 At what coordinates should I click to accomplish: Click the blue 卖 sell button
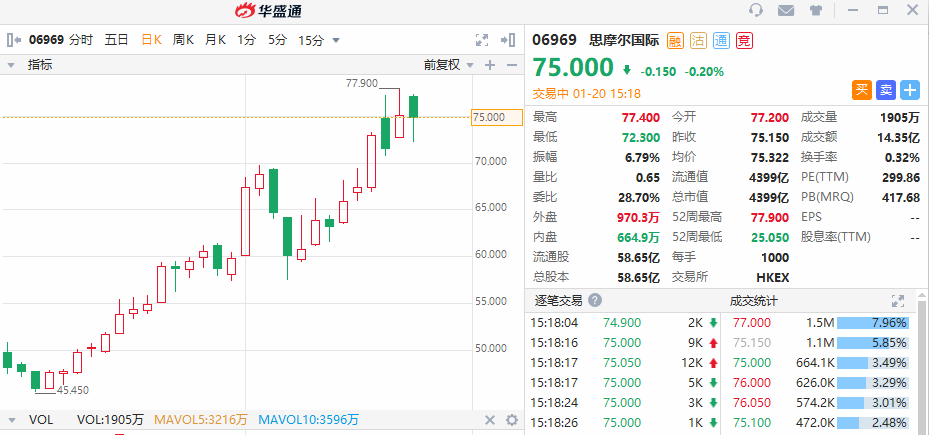886,90
